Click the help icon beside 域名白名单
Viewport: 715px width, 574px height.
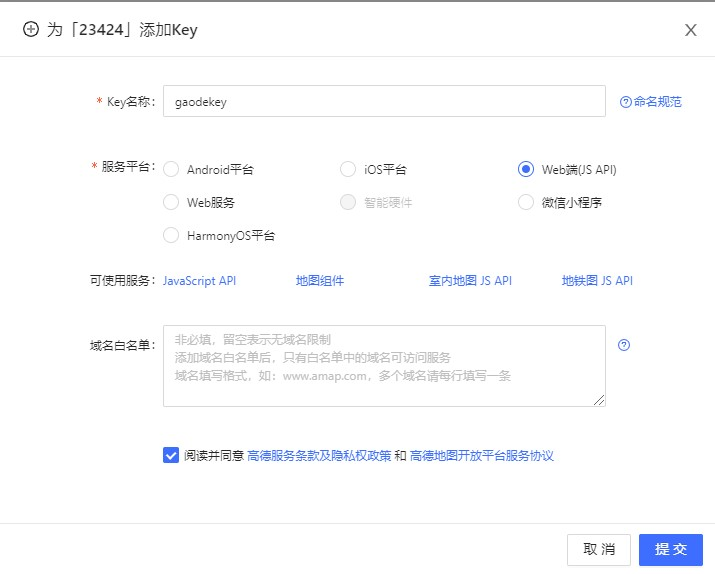point(624,345)
